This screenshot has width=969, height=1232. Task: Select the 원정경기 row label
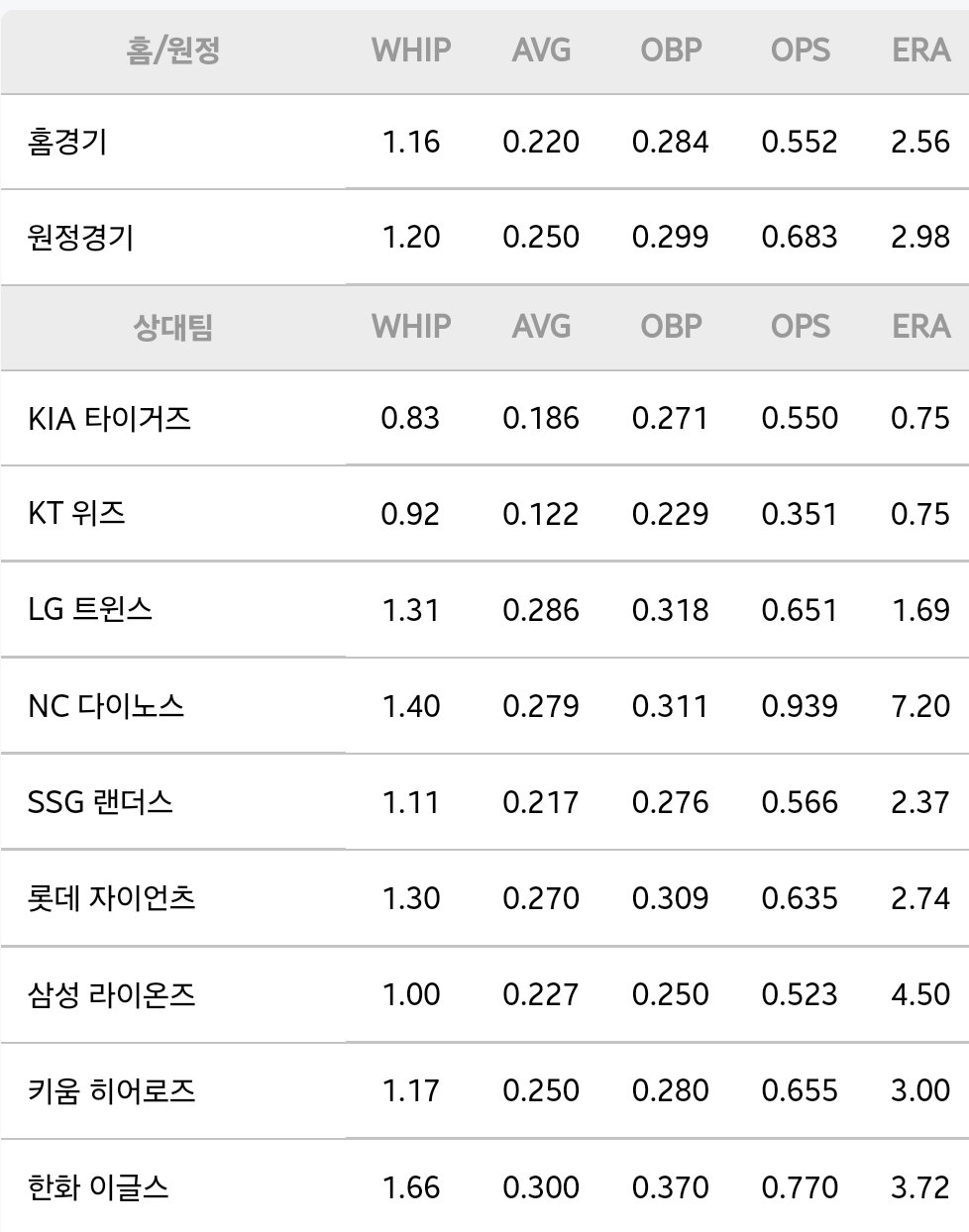tap(80, 238)
